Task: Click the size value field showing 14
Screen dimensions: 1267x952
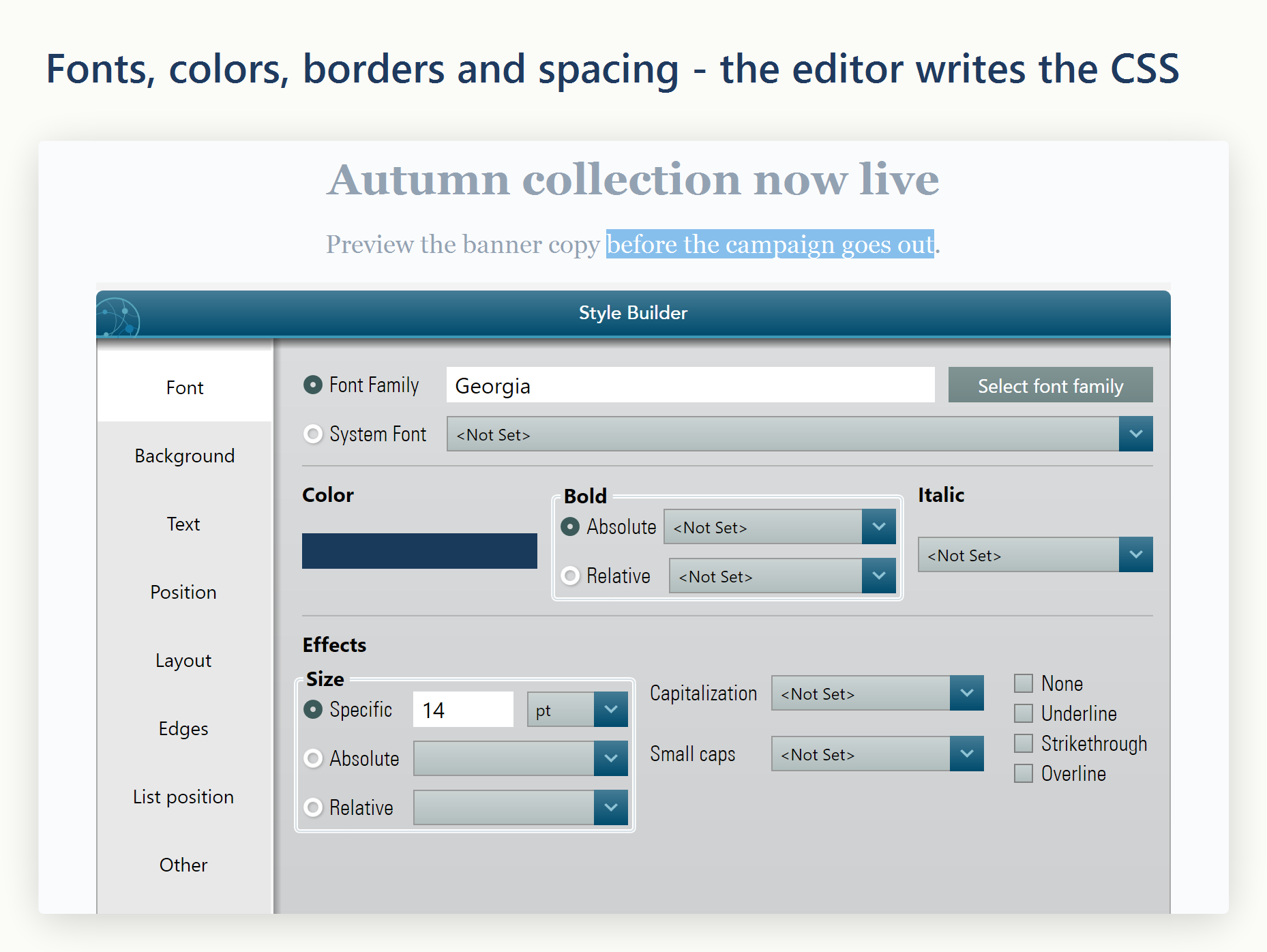Action: tap(464, 710)
